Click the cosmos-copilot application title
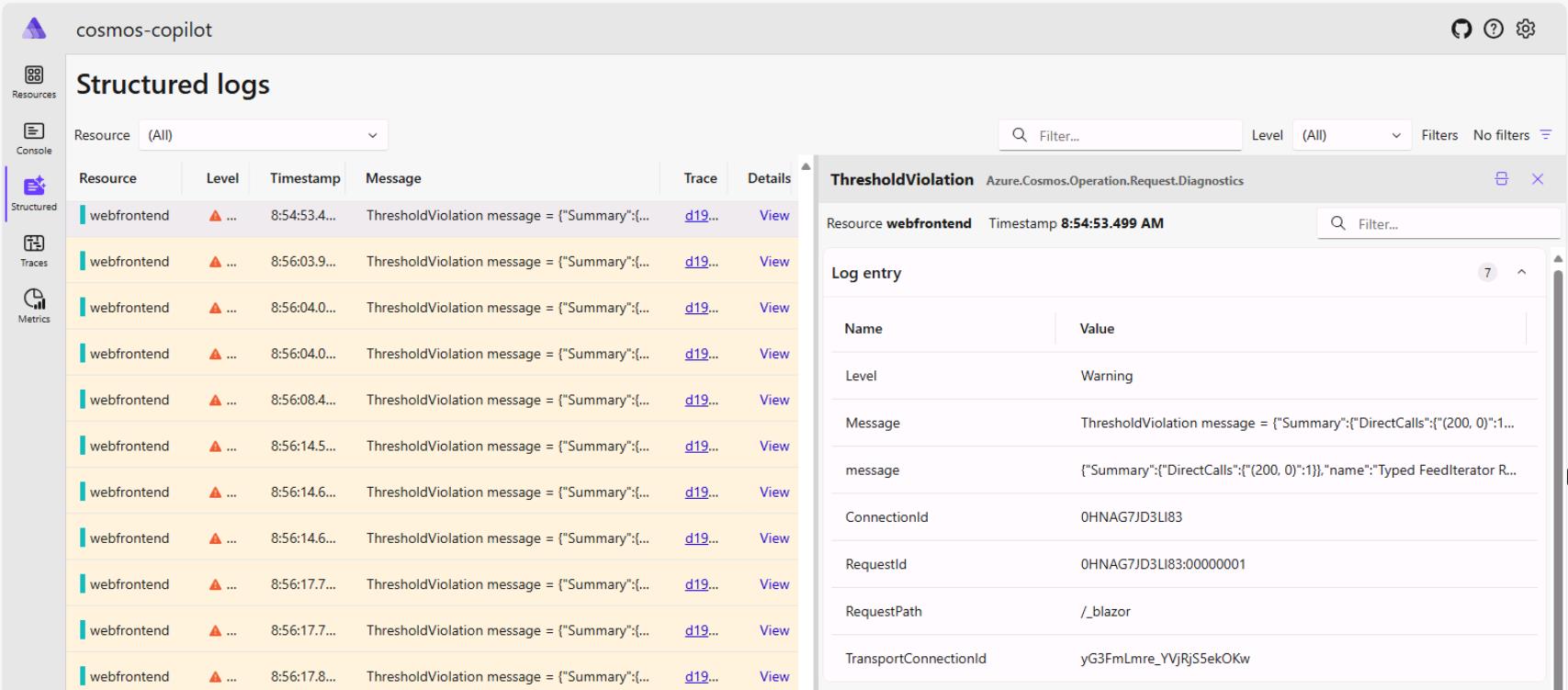The height and width of the screenshot is (690, 1568). pos(143,29)
